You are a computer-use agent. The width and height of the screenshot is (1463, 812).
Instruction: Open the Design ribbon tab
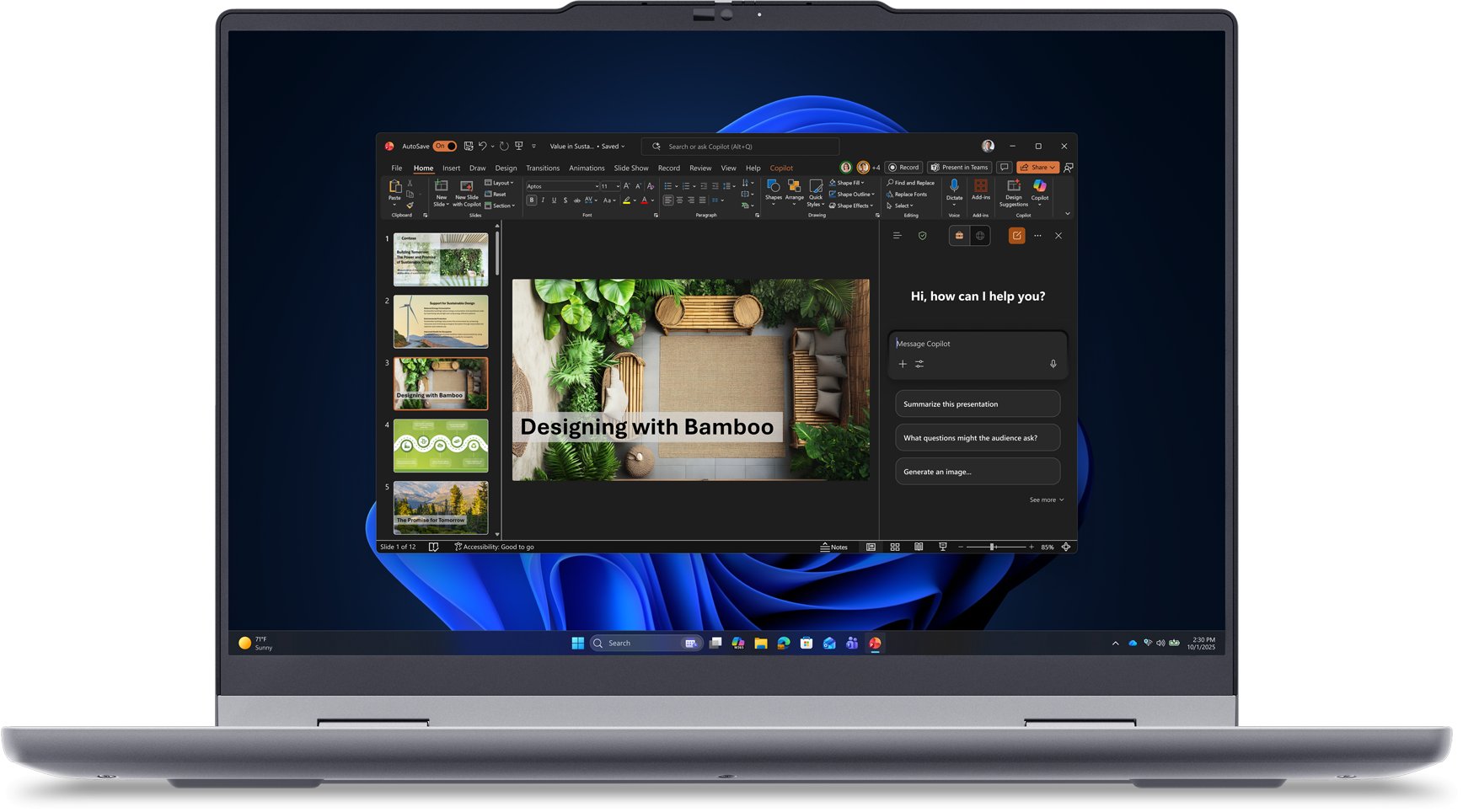coord(506,168)
